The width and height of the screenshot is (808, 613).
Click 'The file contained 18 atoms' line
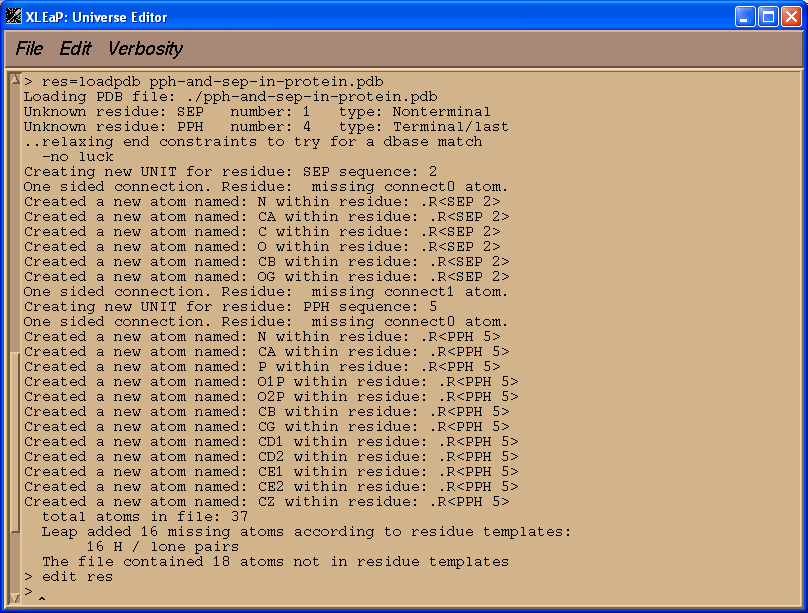(275, 561)
